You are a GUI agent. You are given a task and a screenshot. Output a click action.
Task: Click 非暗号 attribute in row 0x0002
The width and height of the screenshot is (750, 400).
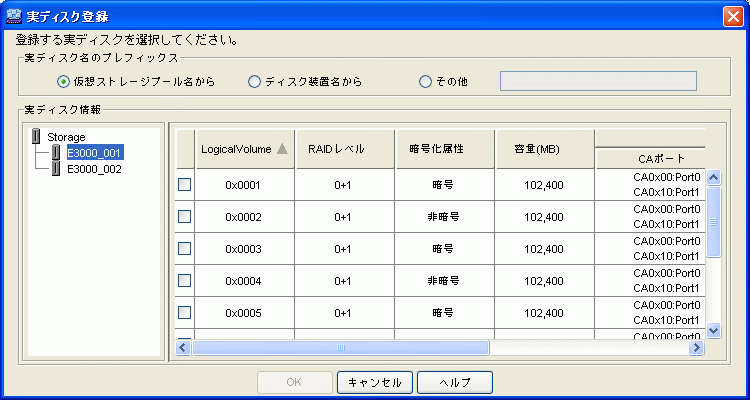point(443,217)
